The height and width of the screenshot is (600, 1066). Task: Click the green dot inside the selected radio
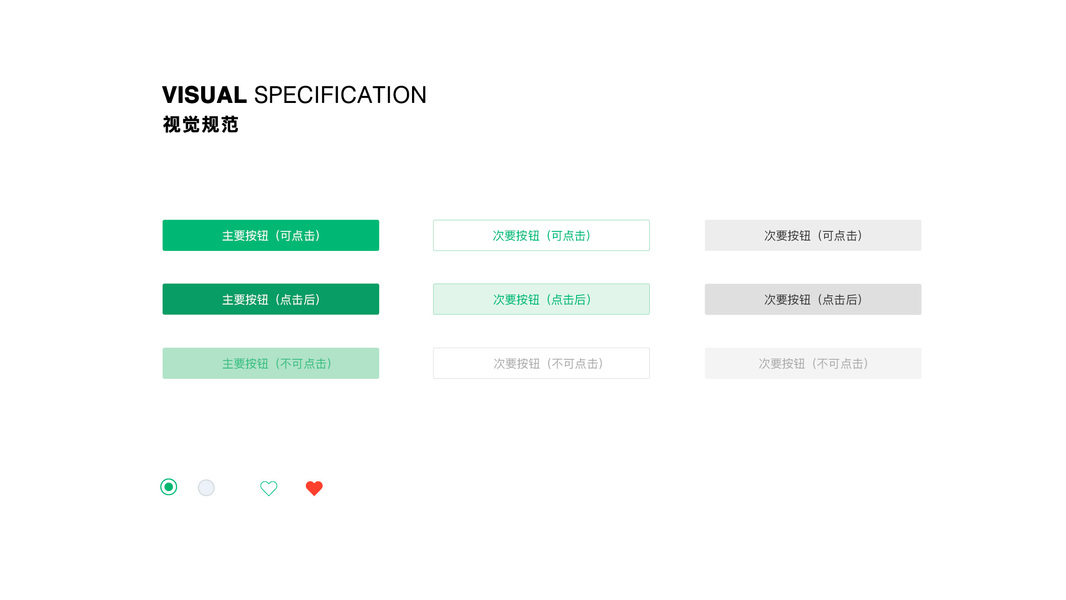point(169,487)
